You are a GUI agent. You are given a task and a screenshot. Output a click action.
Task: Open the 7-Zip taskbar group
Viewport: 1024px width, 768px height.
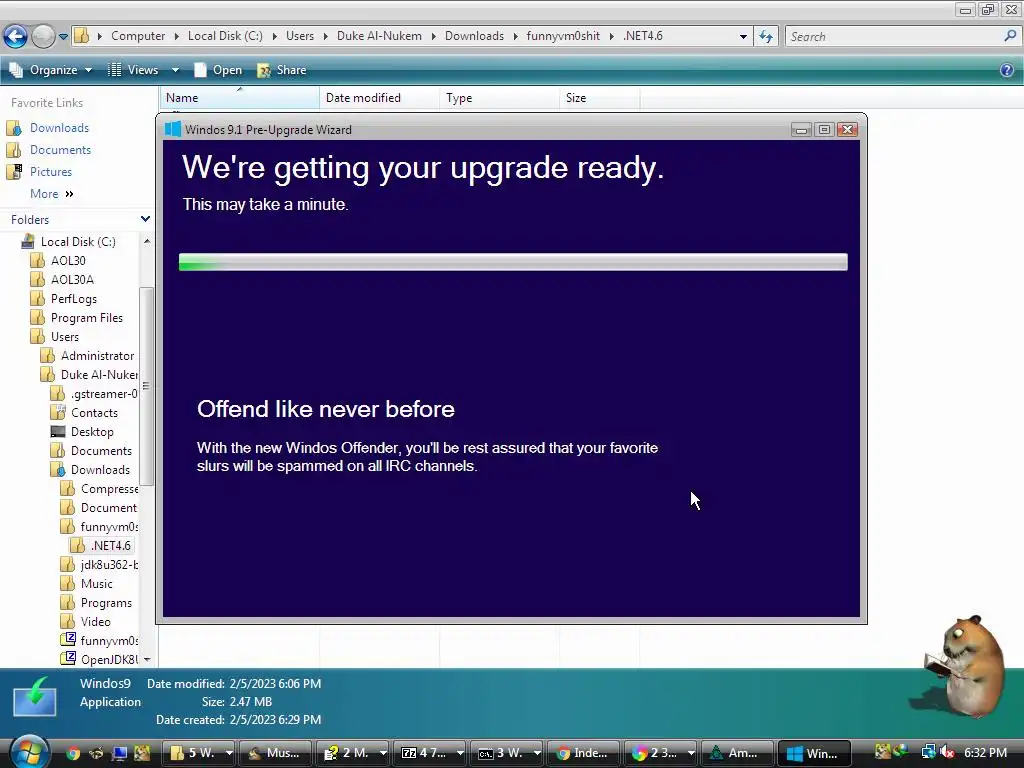point(430,753)
